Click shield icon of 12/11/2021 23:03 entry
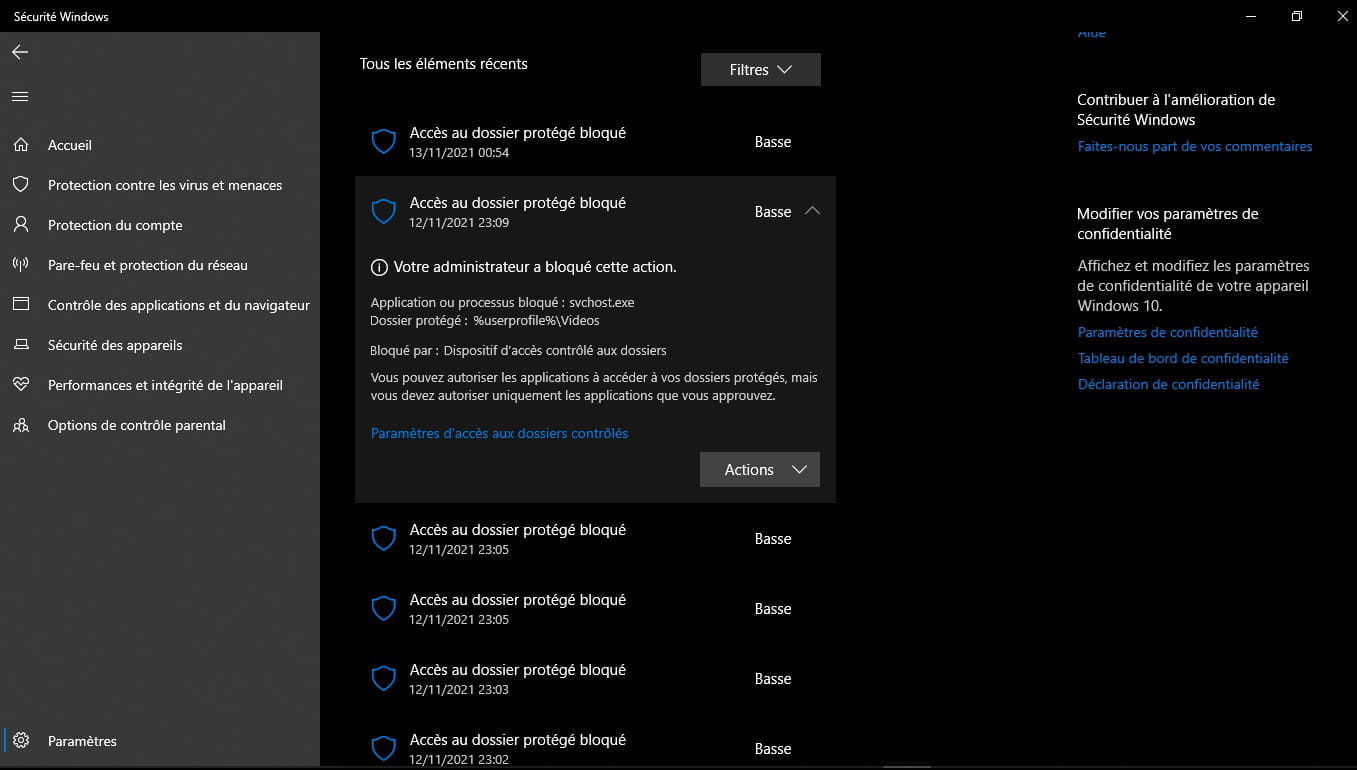Screen dimensions: 1357x770 (384, 679)
